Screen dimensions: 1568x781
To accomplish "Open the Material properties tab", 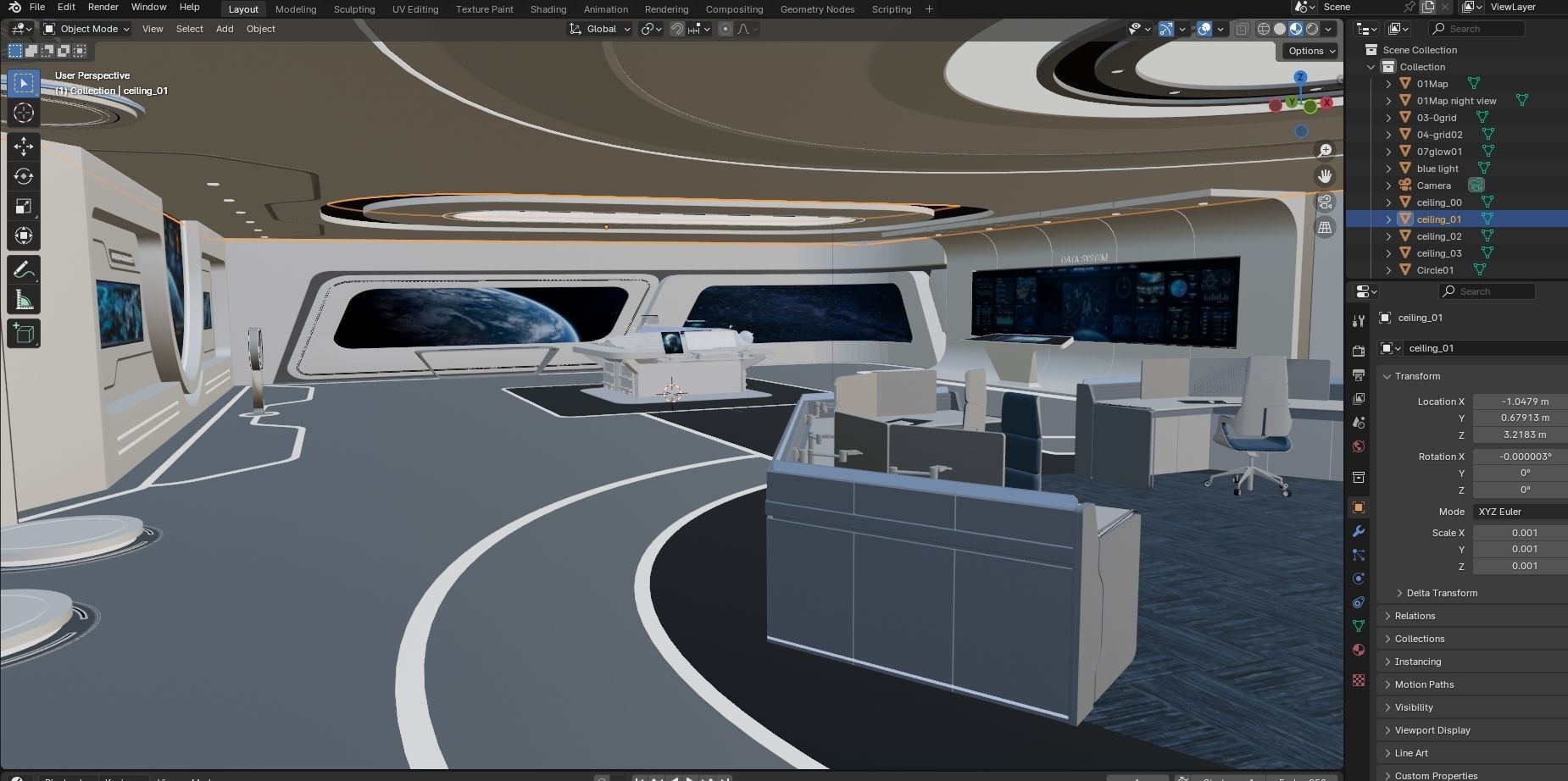I will [x=1359, y=650].
